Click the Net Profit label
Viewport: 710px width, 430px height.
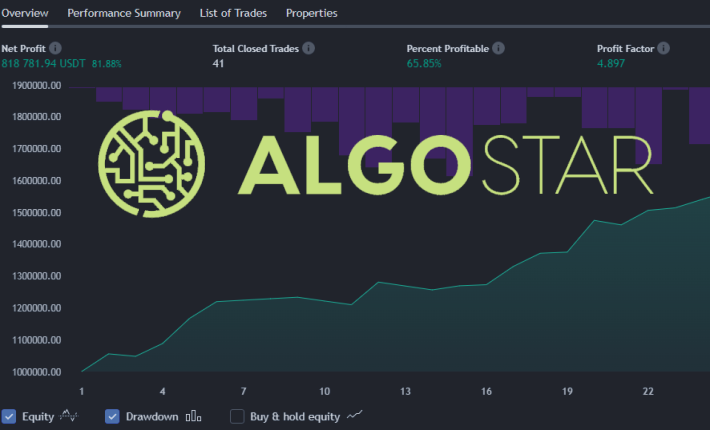[24, 48]
